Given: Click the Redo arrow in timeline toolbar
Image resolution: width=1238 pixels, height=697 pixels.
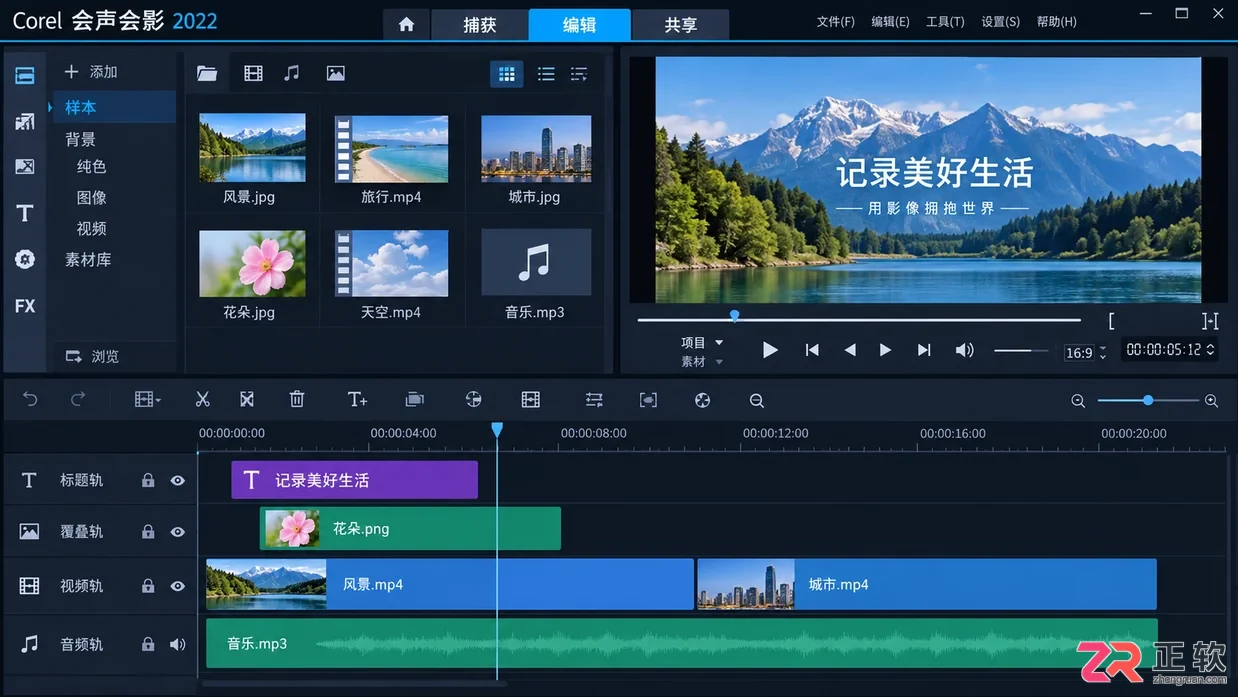Looking at the screenshot, I should 78,399.
